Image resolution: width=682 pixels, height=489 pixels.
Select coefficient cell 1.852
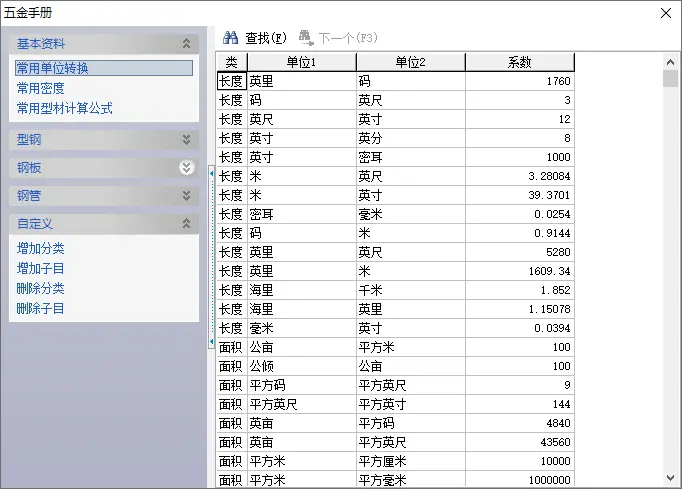click(520, 290)
